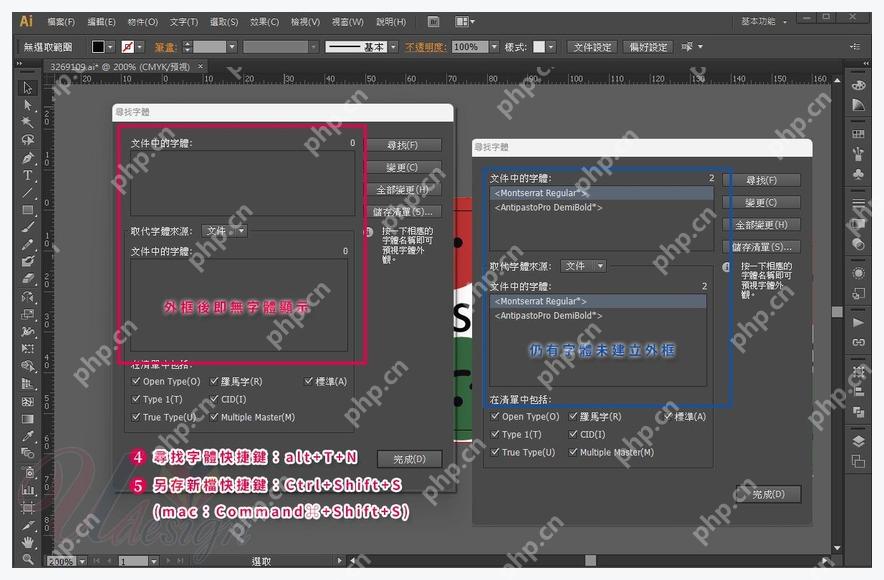
Task: Toggle CID(I) checkbox in left dialog
Action: point(214,399)
